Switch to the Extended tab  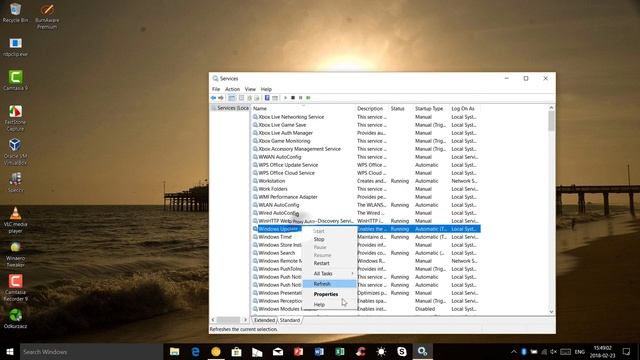(x=264, y=320)
